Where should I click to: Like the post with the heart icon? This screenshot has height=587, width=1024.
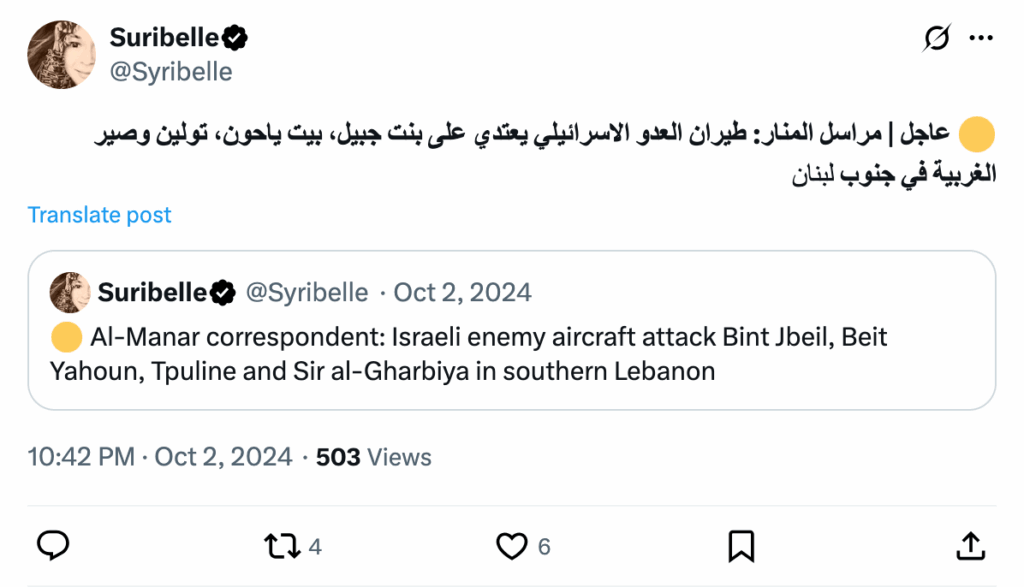coord(511,545)
